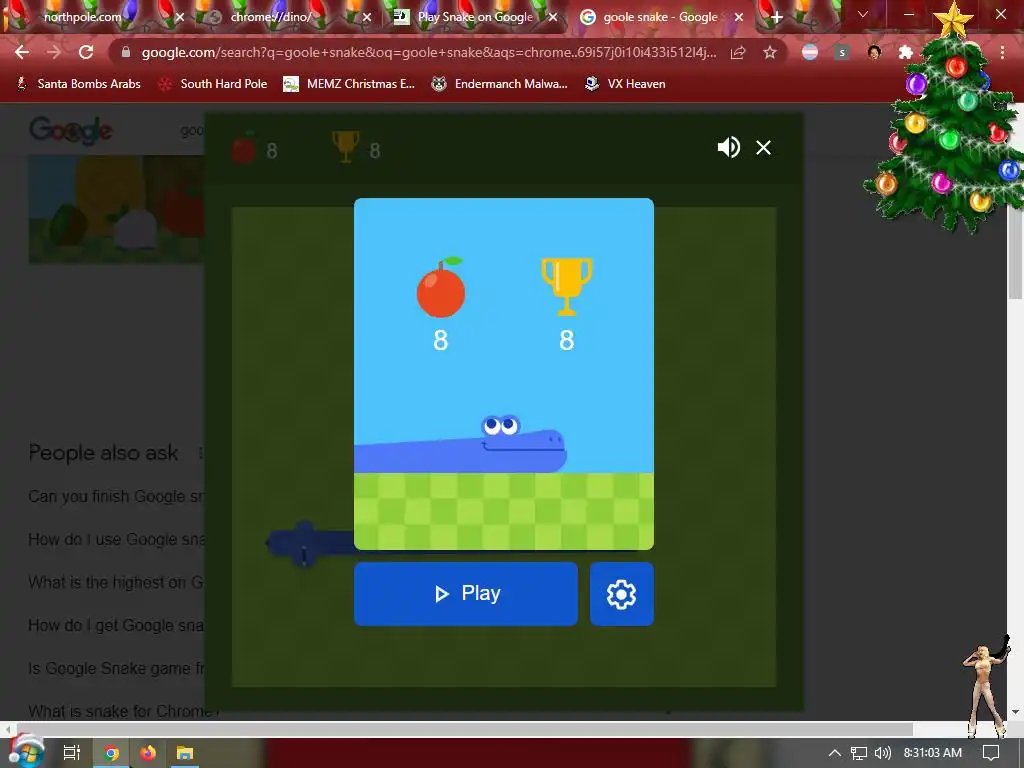Expand 'How do I get Google' question
The width and height of the screenshot is (1024, 768).
[116, 626]
